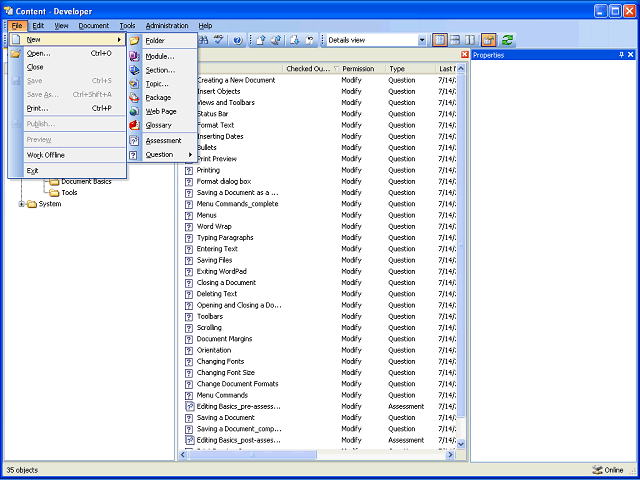640x480 pixels.
Task: Click horizontal scrollbar right arrow
Action: (451, 454)
